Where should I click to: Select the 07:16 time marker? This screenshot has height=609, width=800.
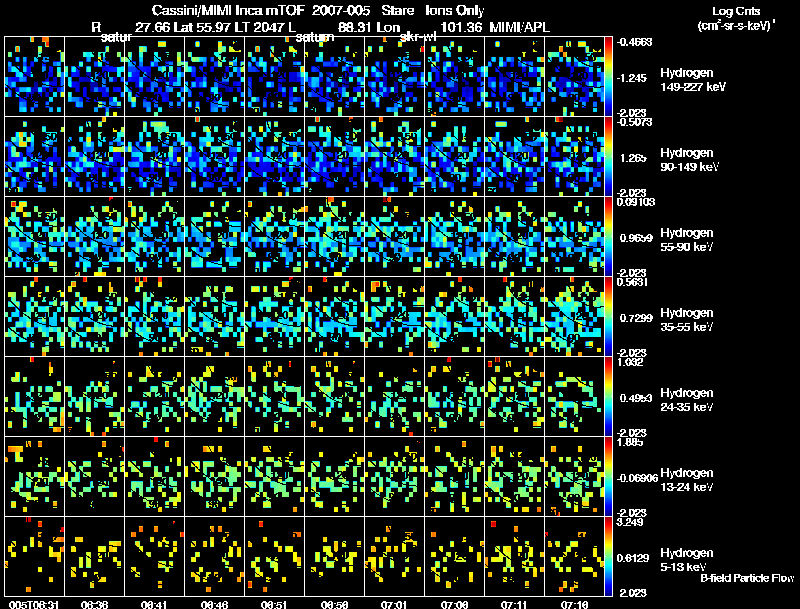[x=574, y=605]
